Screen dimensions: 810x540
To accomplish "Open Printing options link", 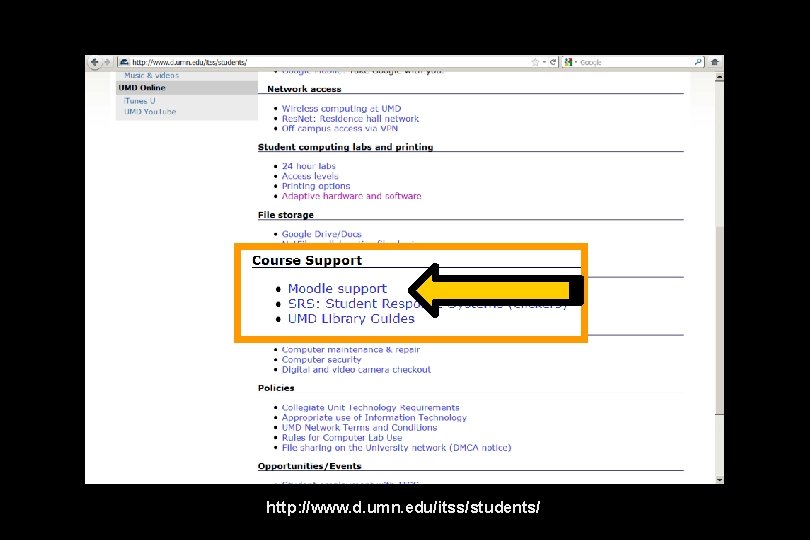I will 316,186.
